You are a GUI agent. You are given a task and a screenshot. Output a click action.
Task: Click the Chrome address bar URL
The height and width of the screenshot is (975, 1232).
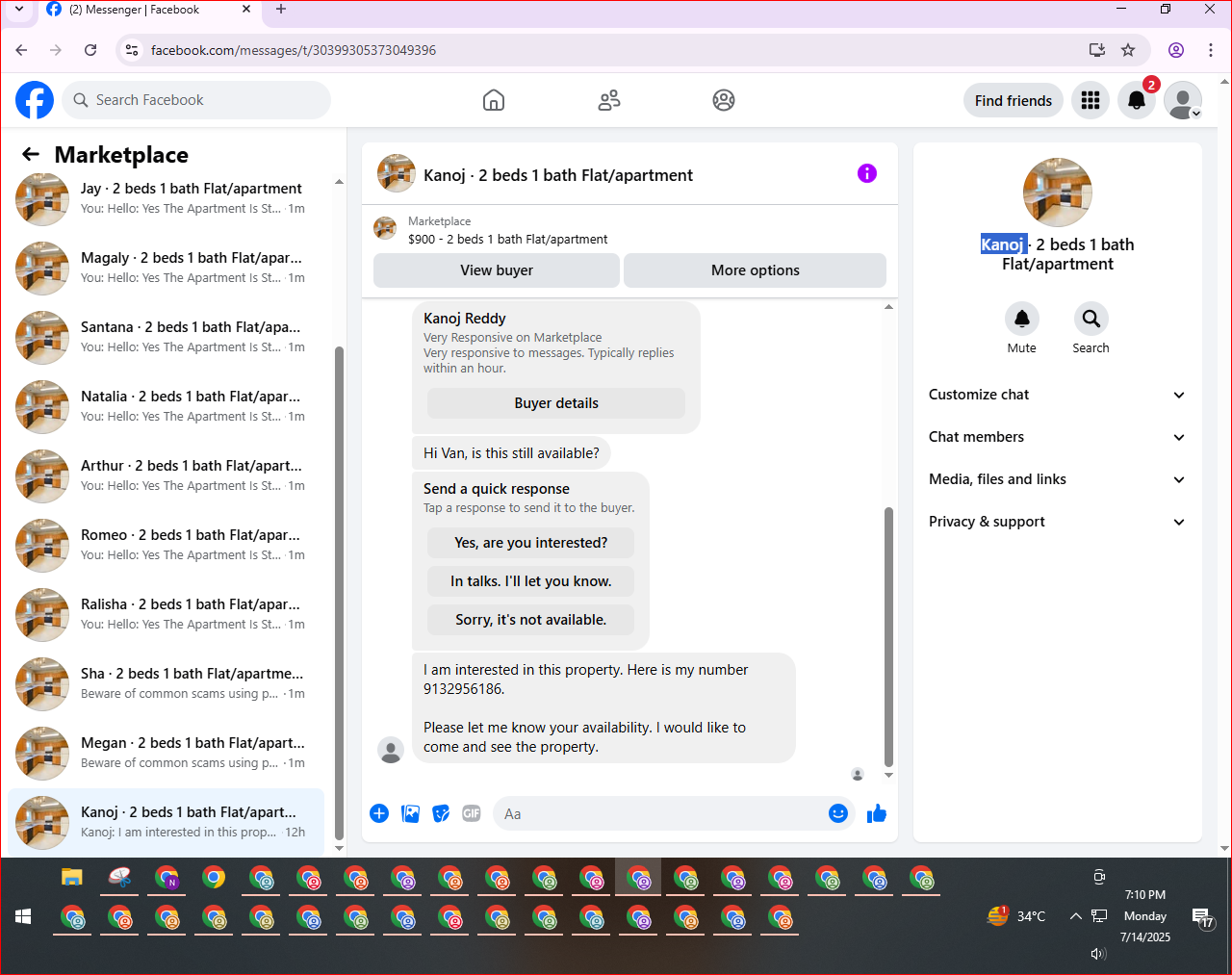[x=294, y=50]
